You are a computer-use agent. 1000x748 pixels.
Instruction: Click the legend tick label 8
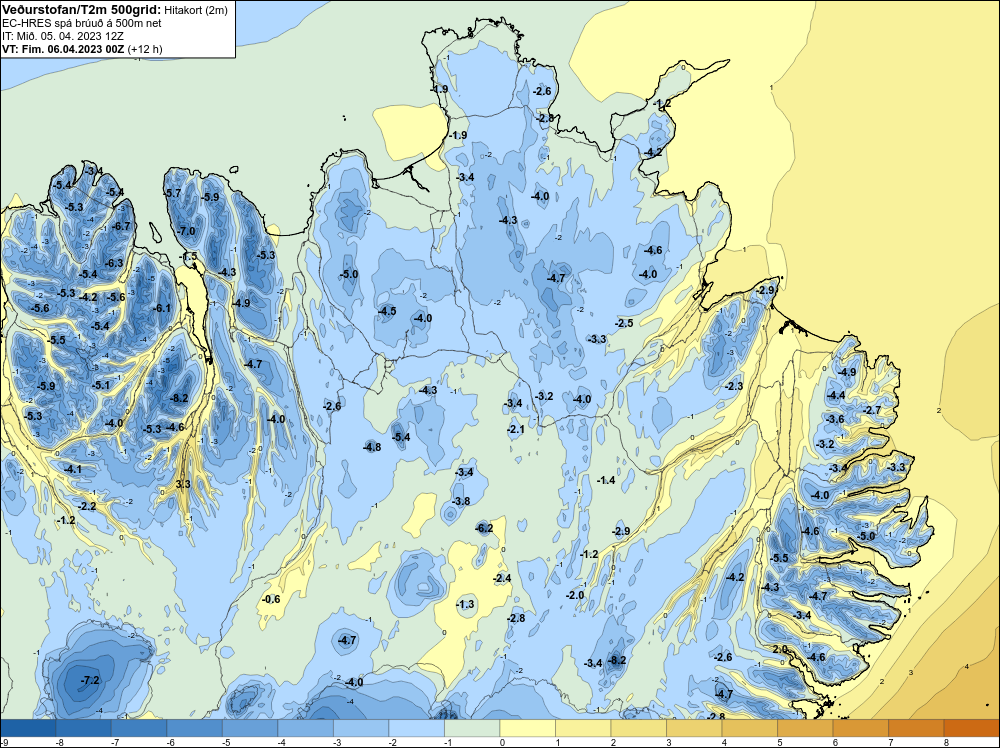[x=946, y=742]
